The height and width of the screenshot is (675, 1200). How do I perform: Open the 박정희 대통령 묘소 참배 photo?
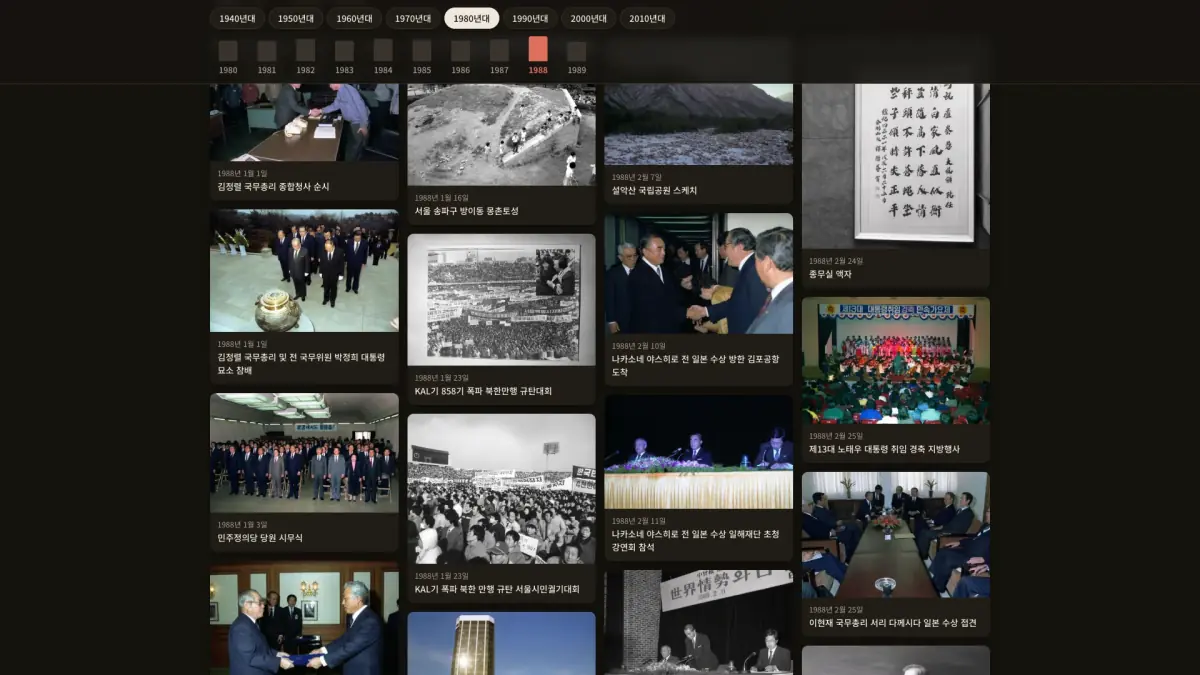(304, 271)
